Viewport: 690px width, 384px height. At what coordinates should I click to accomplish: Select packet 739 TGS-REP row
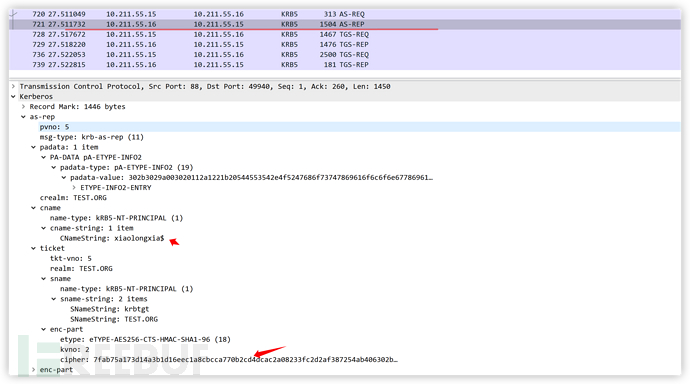click(345, 65)
